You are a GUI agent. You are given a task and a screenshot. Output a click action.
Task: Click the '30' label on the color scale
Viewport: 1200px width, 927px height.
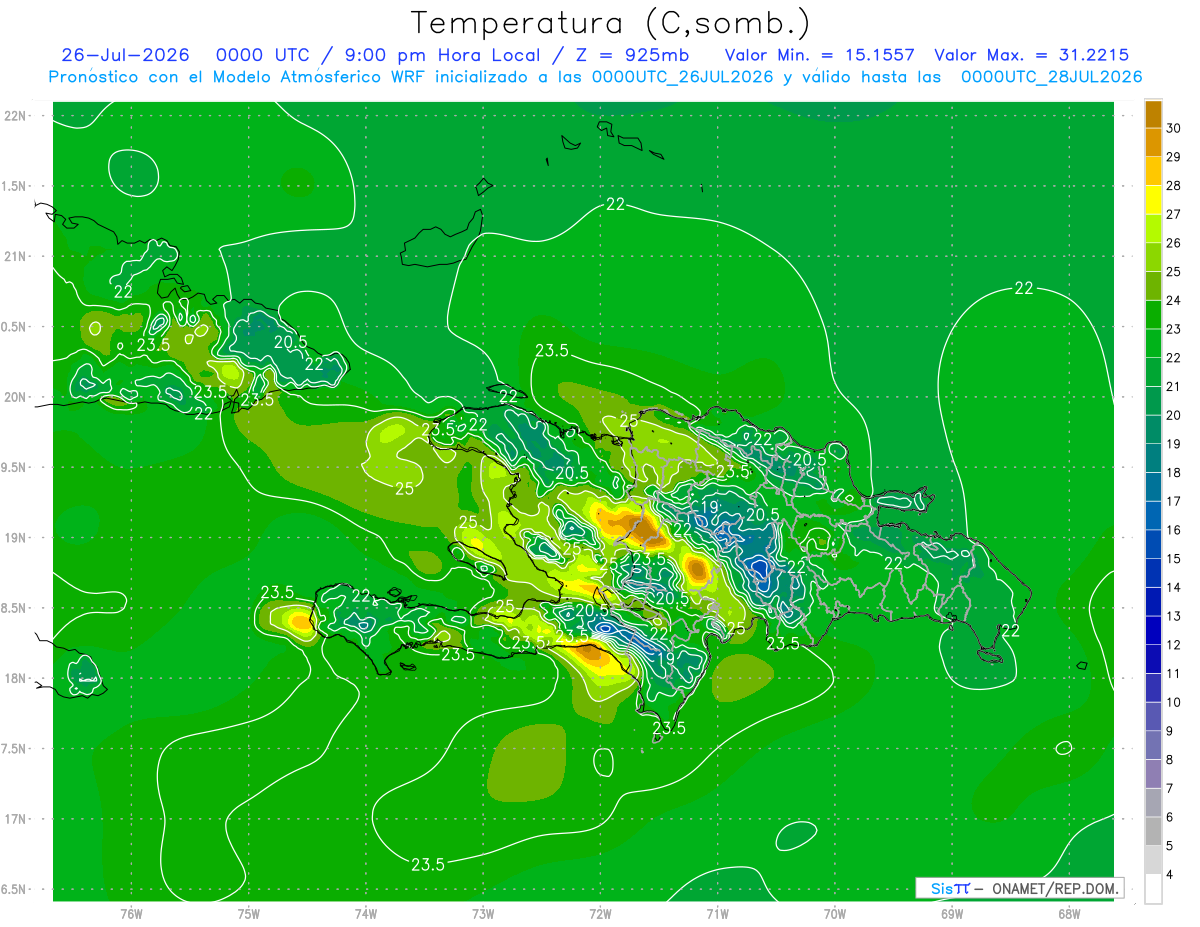[1173, 128]
